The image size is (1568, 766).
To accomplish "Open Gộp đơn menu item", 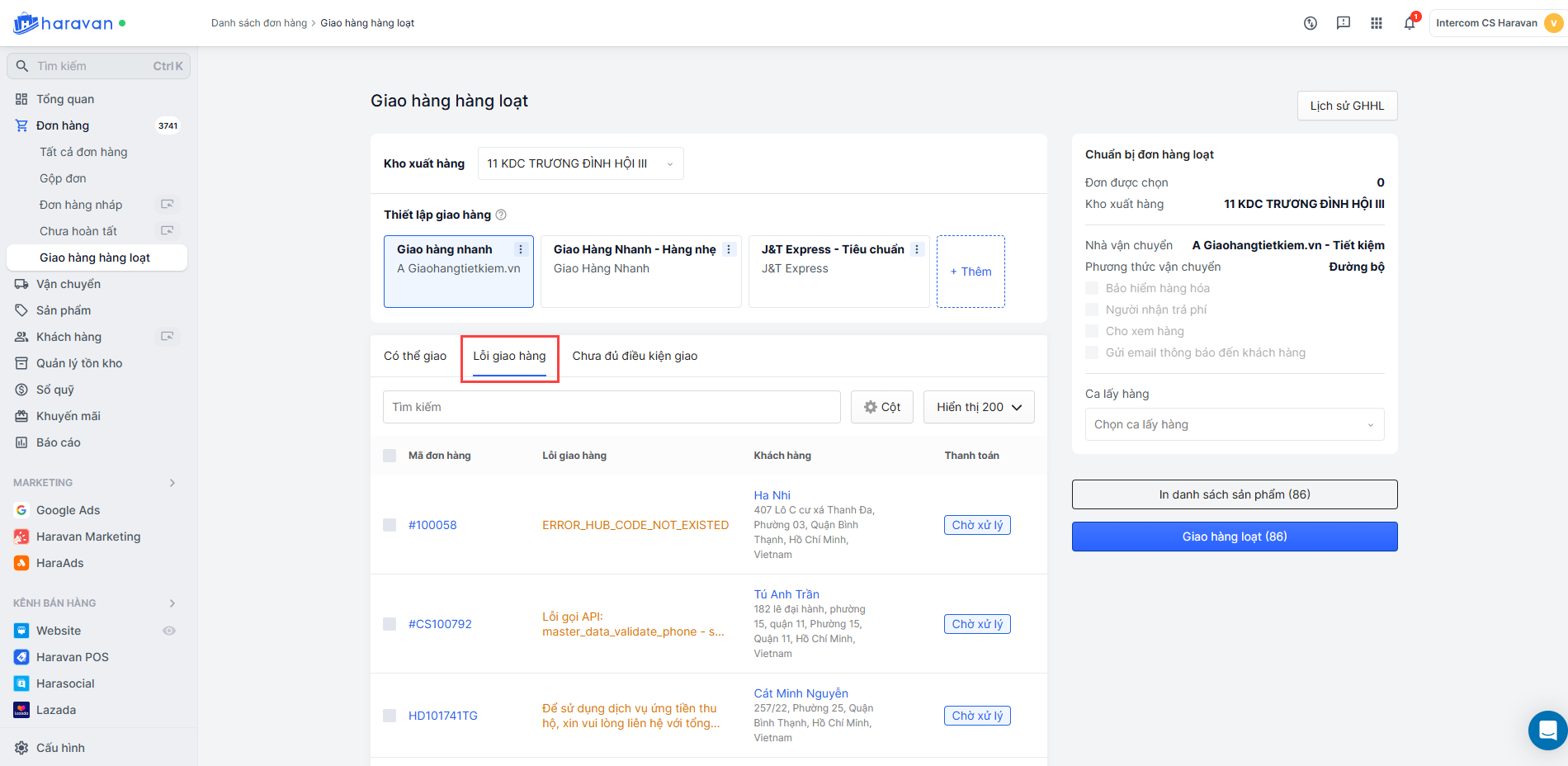I will (x=63, y=178).
